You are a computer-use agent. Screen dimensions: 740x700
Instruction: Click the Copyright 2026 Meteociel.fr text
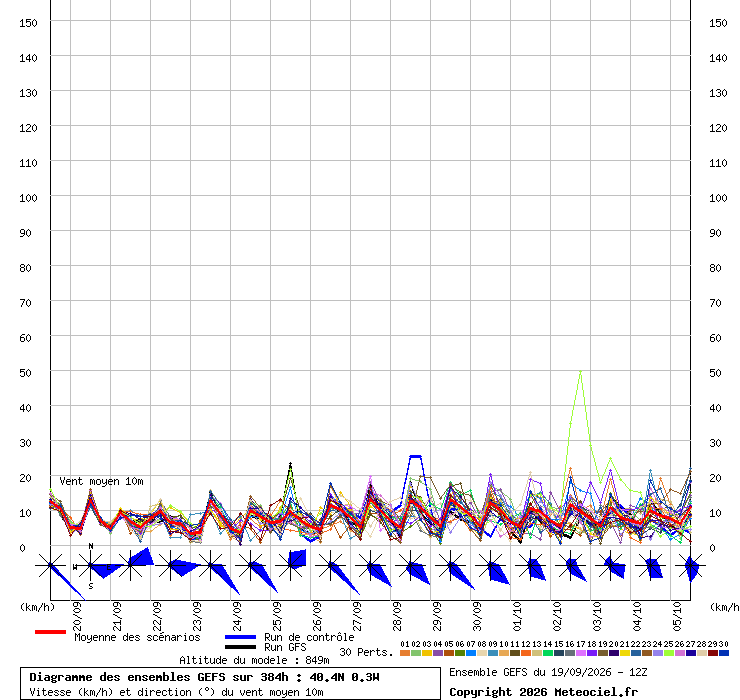pyautogui.click(x=543, y=692)
